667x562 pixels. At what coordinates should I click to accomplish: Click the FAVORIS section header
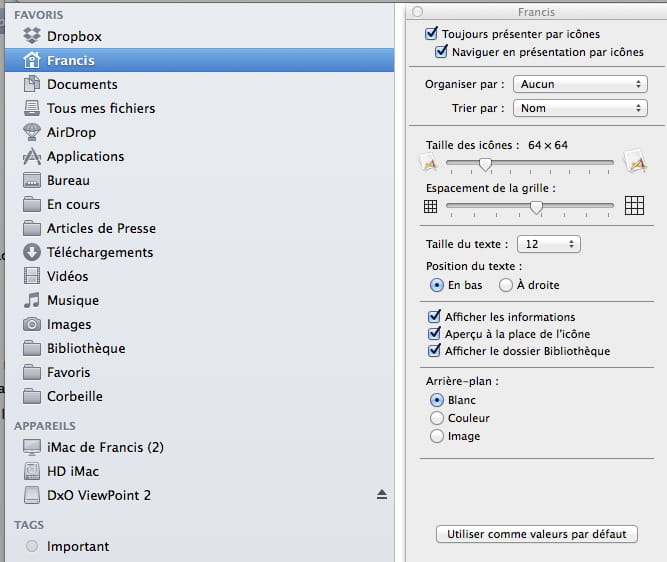coord(39,15)
